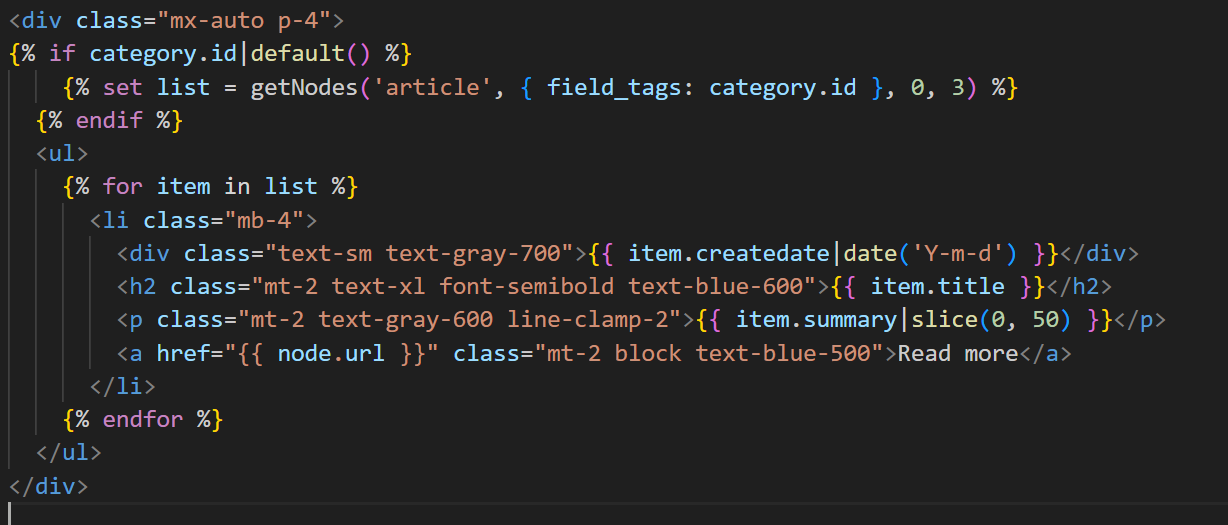Click "text-xl" in the h2 class

point(379,286)
